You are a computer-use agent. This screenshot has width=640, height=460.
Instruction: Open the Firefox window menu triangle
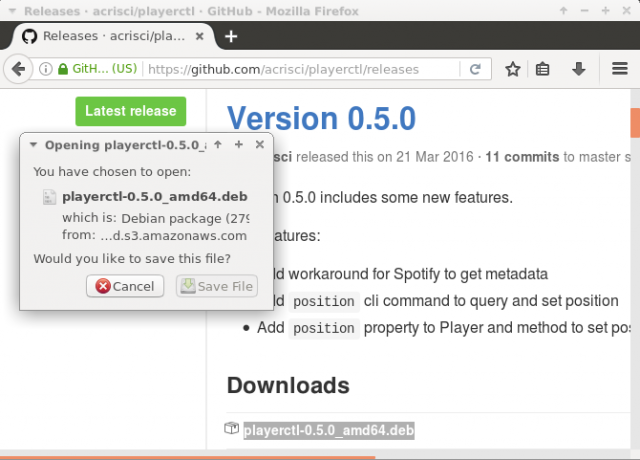[x=13, y=11]
